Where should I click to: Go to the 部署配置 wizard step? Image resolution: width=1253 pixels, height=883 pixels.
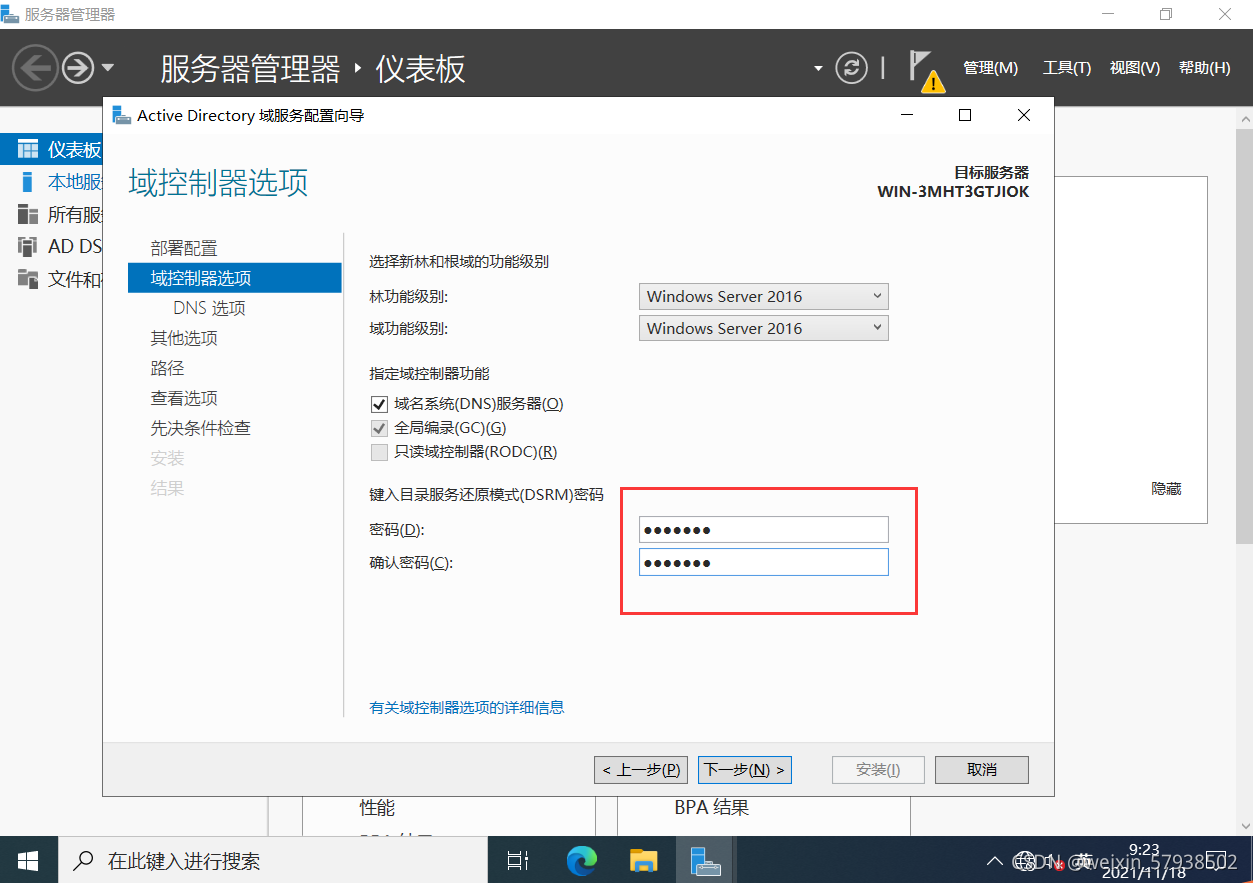(x=184, y=248)
